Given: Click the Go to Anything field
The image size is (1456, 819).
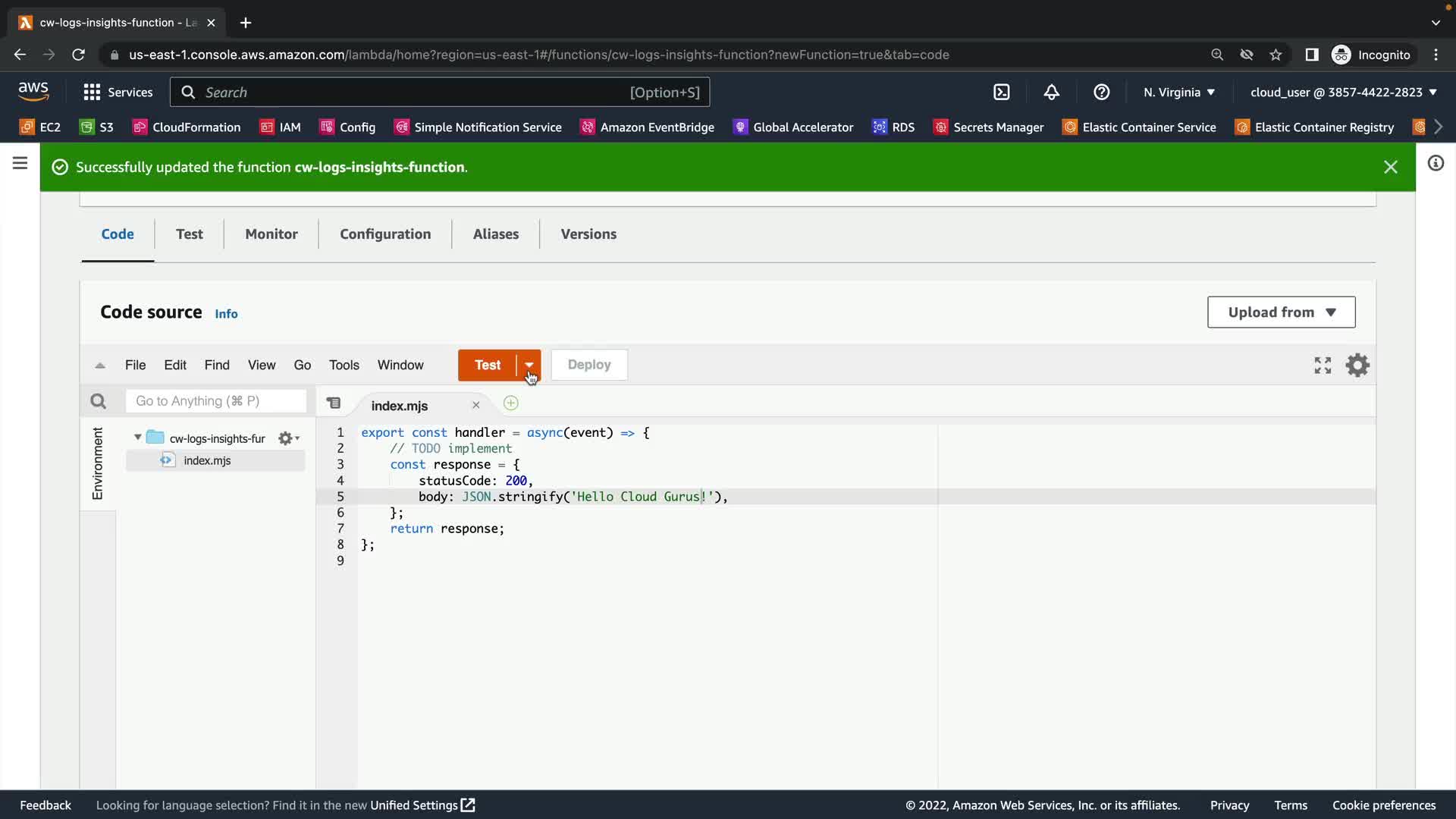Looking at the screenshot, I should click(x=215, y=401).
